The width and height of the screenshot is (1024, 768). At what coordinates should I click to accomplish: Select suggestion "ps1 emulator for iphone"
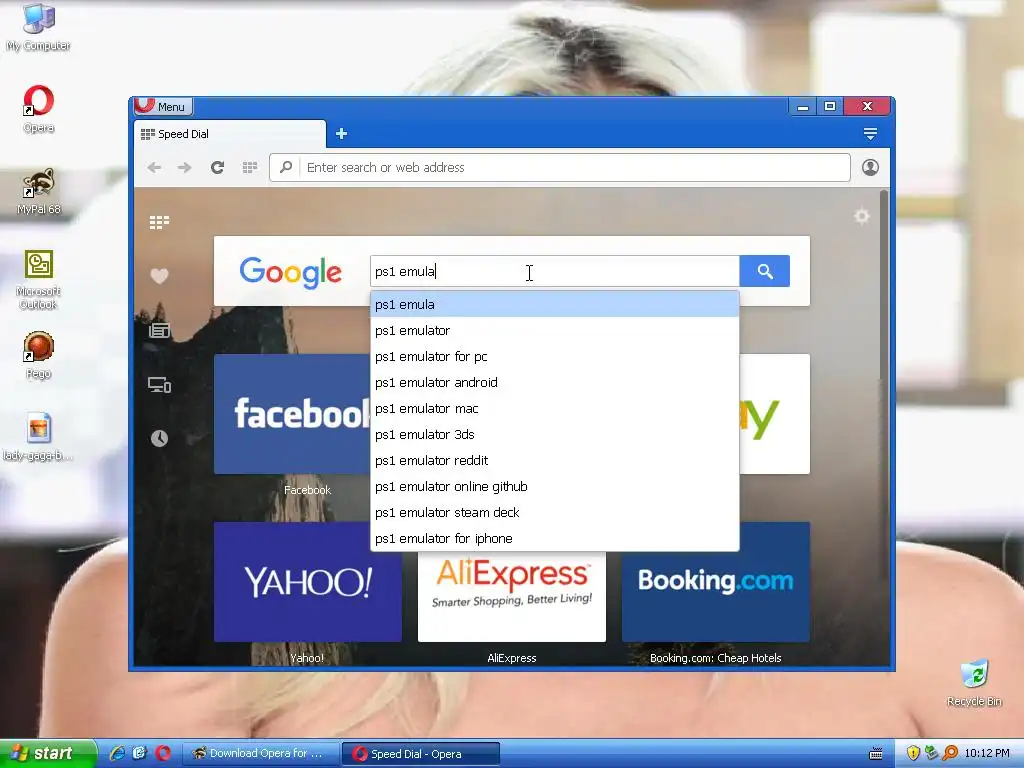click(x=554, y=539)
